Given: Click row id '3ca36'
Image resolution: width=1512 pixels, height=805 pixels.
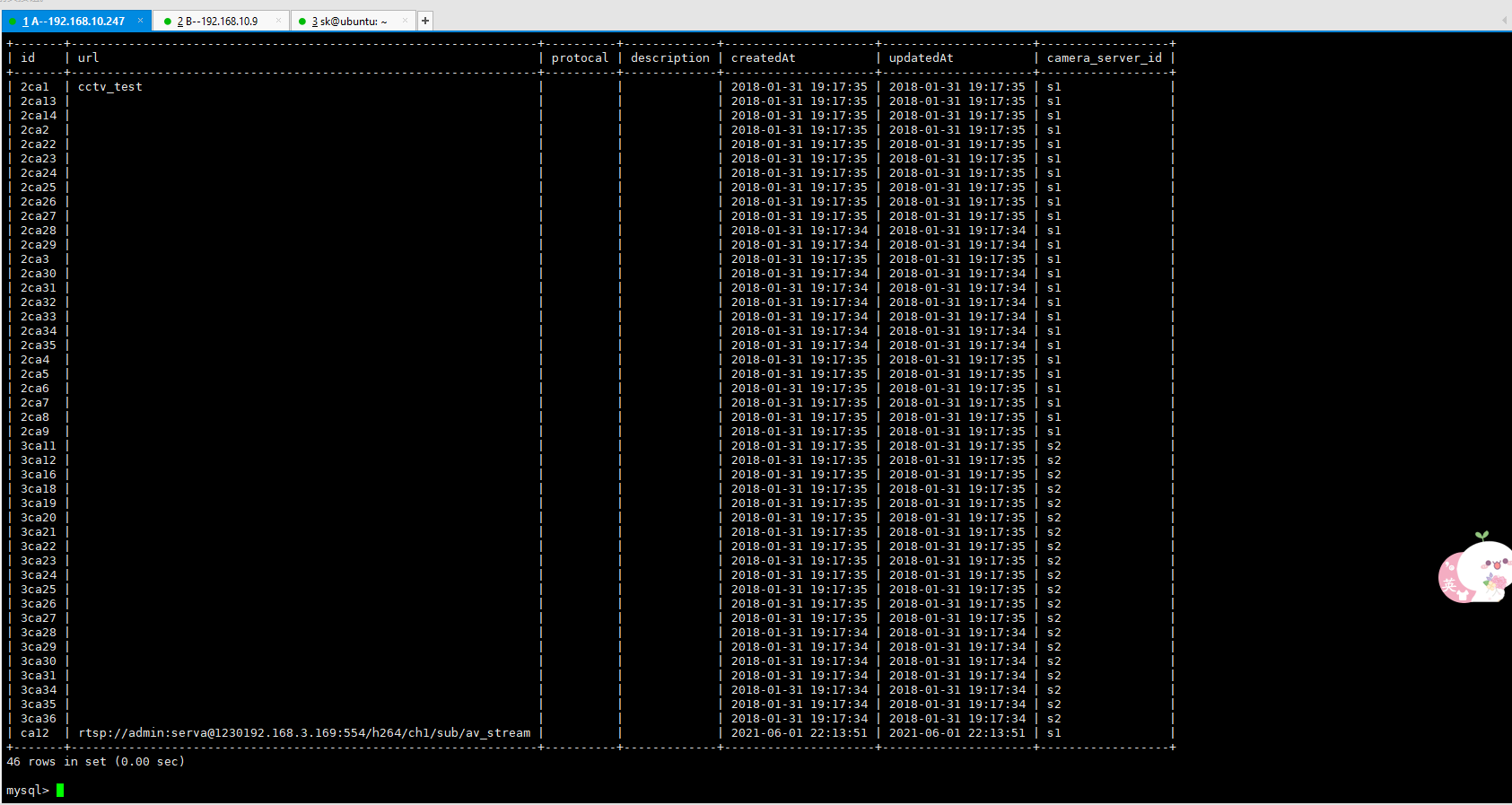Looking at the screenshot, I should [x=39, y=719].
